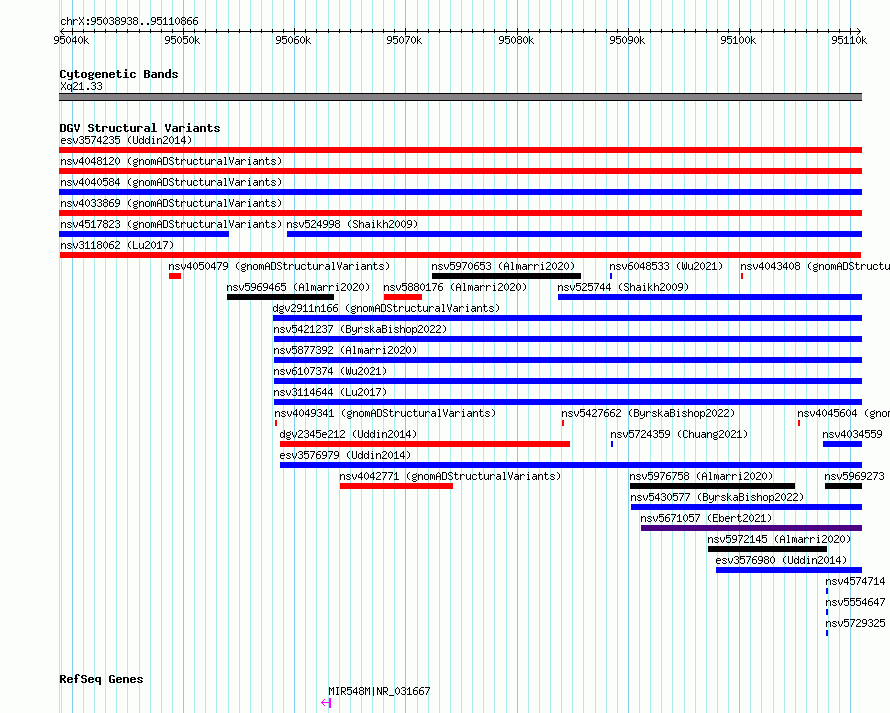Click the Xq21.33 cytogenetic band bar

tap(460, 97)
